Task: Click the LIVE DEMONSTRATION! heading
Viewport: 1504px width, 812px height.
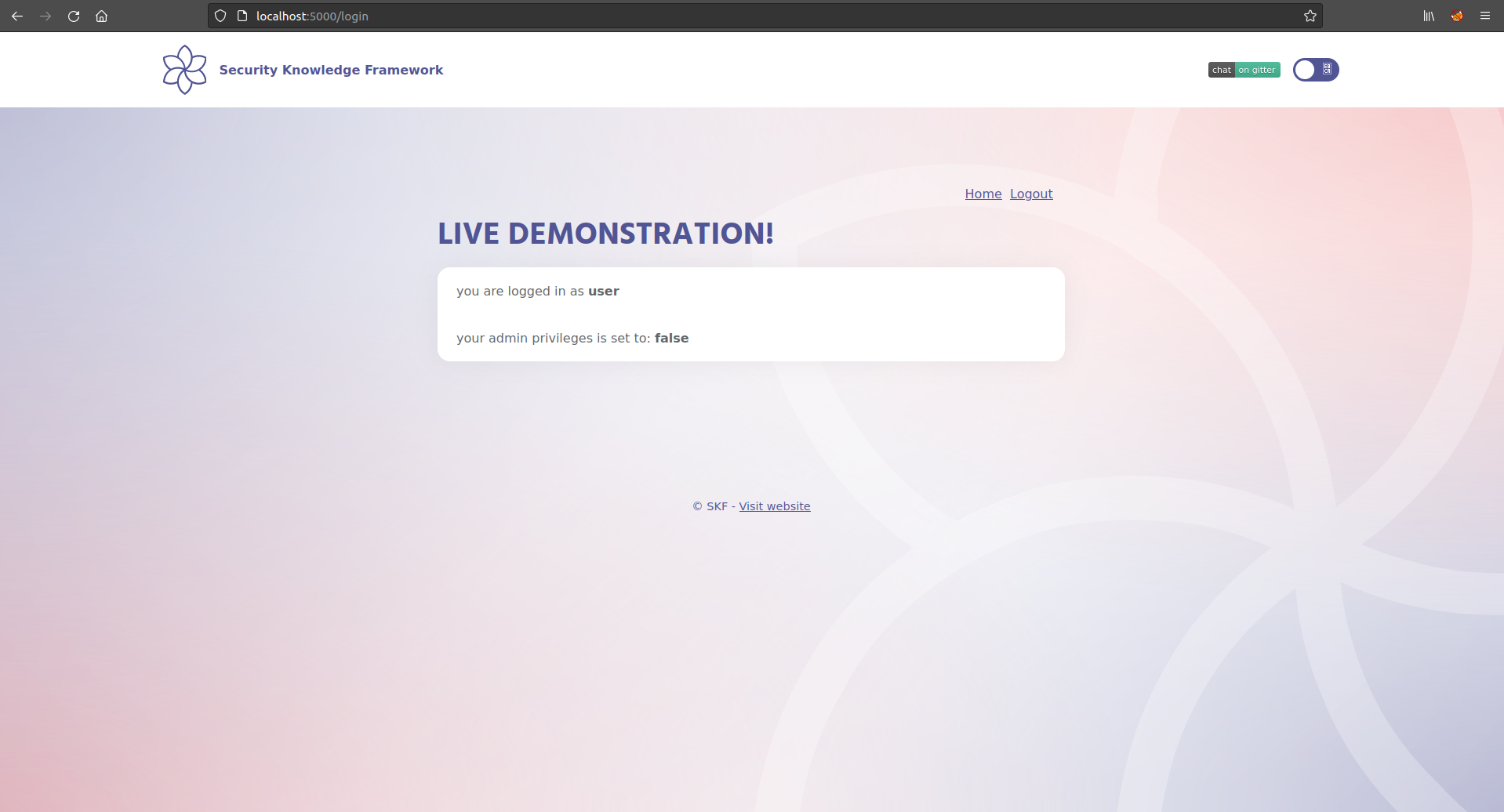Action: 605,234
